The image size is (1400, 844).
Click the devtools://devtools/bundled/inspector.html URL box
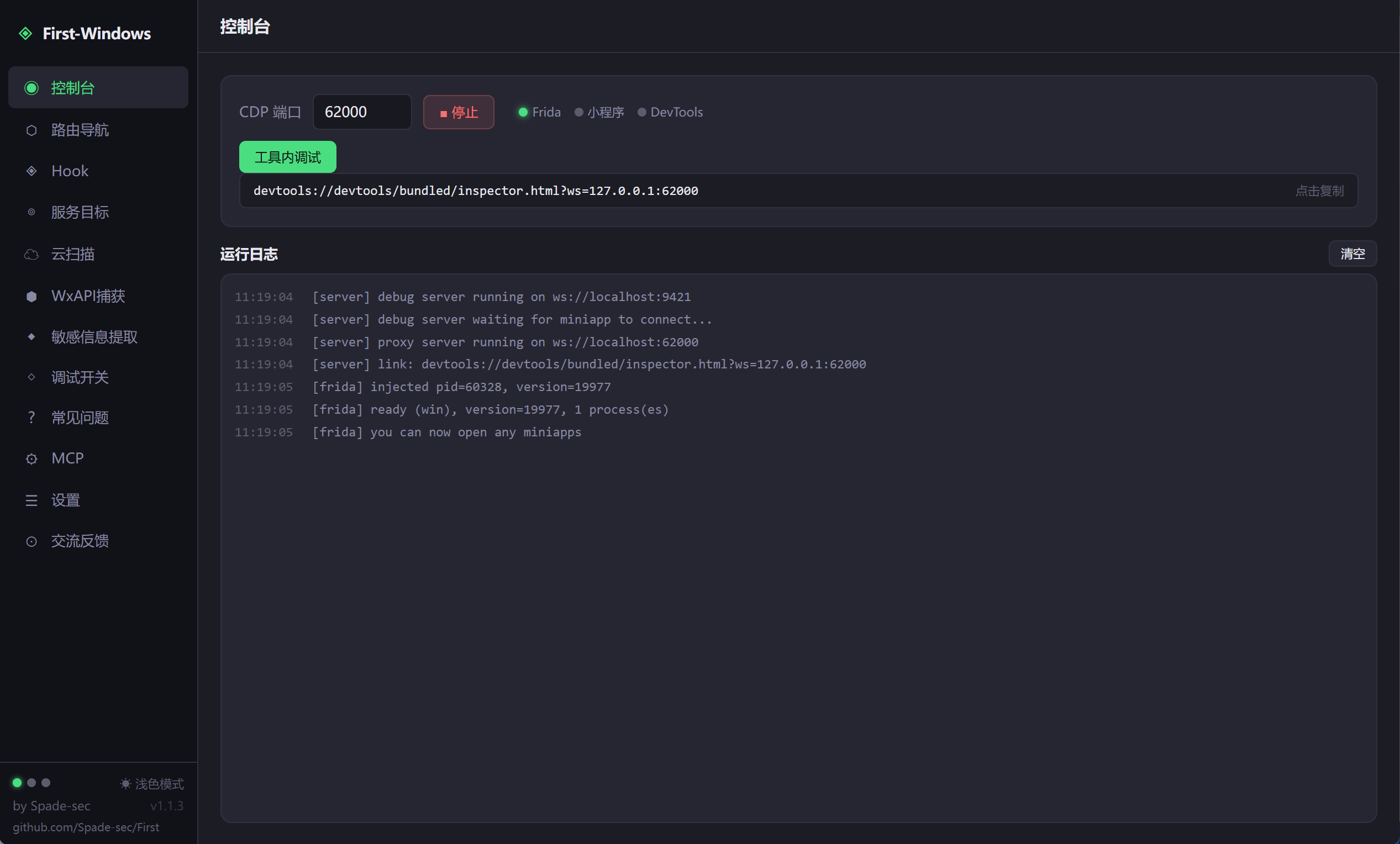tap(798, 191)
